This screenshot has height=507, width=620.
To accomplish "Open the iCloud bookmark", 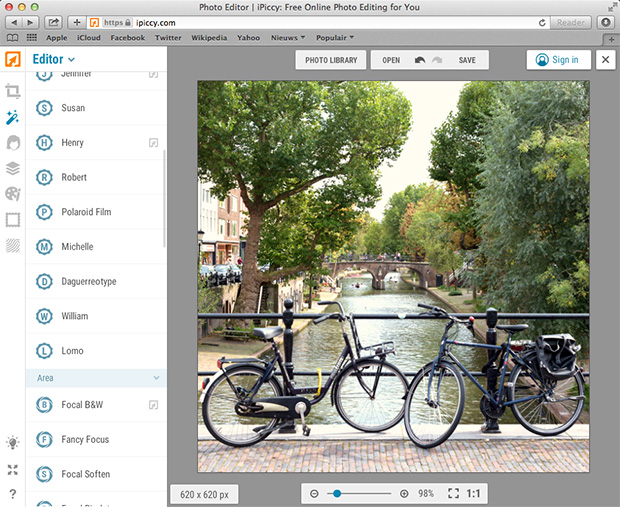I will coord(89,38).
